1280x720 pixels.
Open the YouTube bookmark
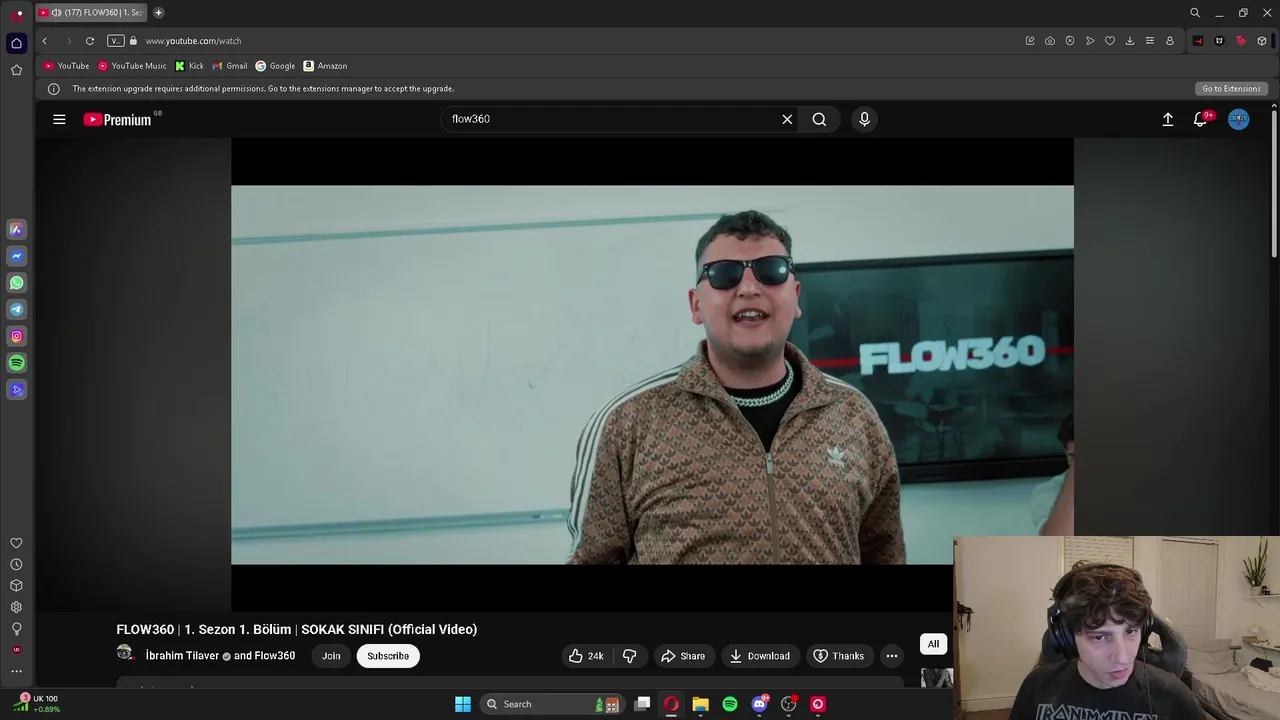[67, 66]
